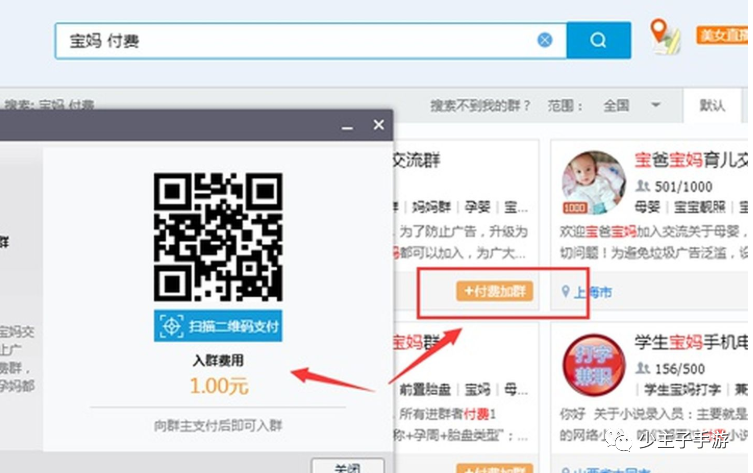Open the 宝爸宝妈育儿 group title

point(692,160)
